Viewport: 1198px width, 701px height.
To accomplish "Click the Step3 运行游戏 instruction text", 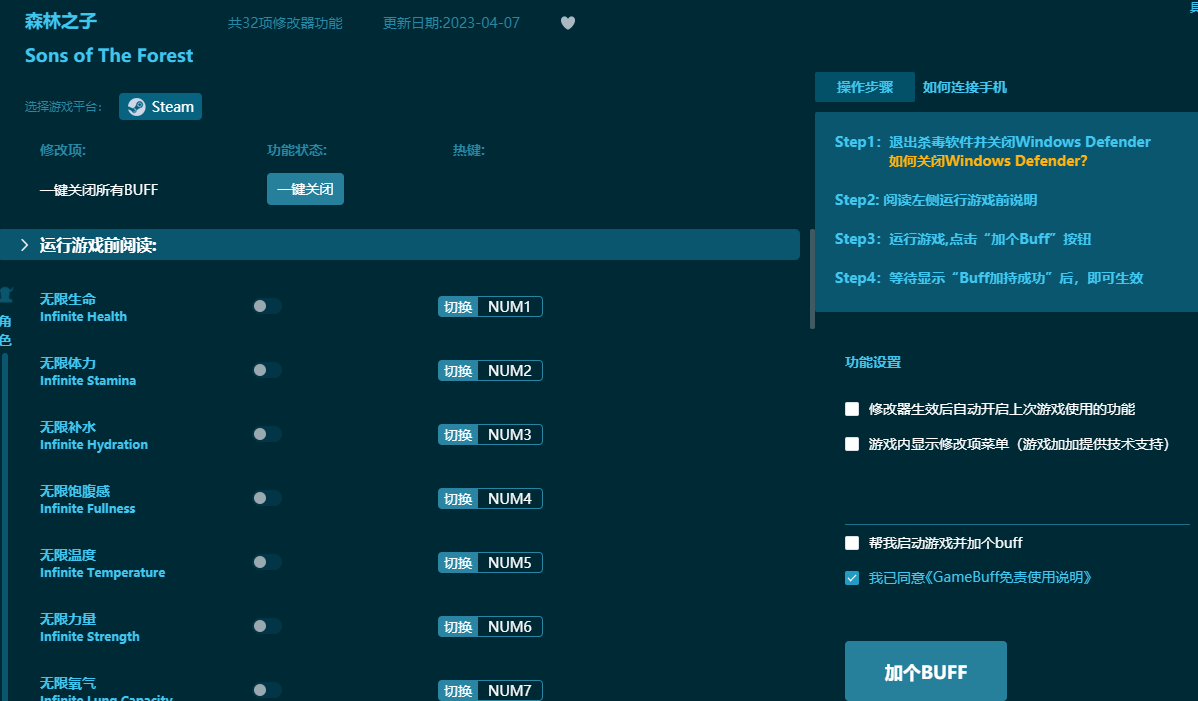I will point(963,239).
